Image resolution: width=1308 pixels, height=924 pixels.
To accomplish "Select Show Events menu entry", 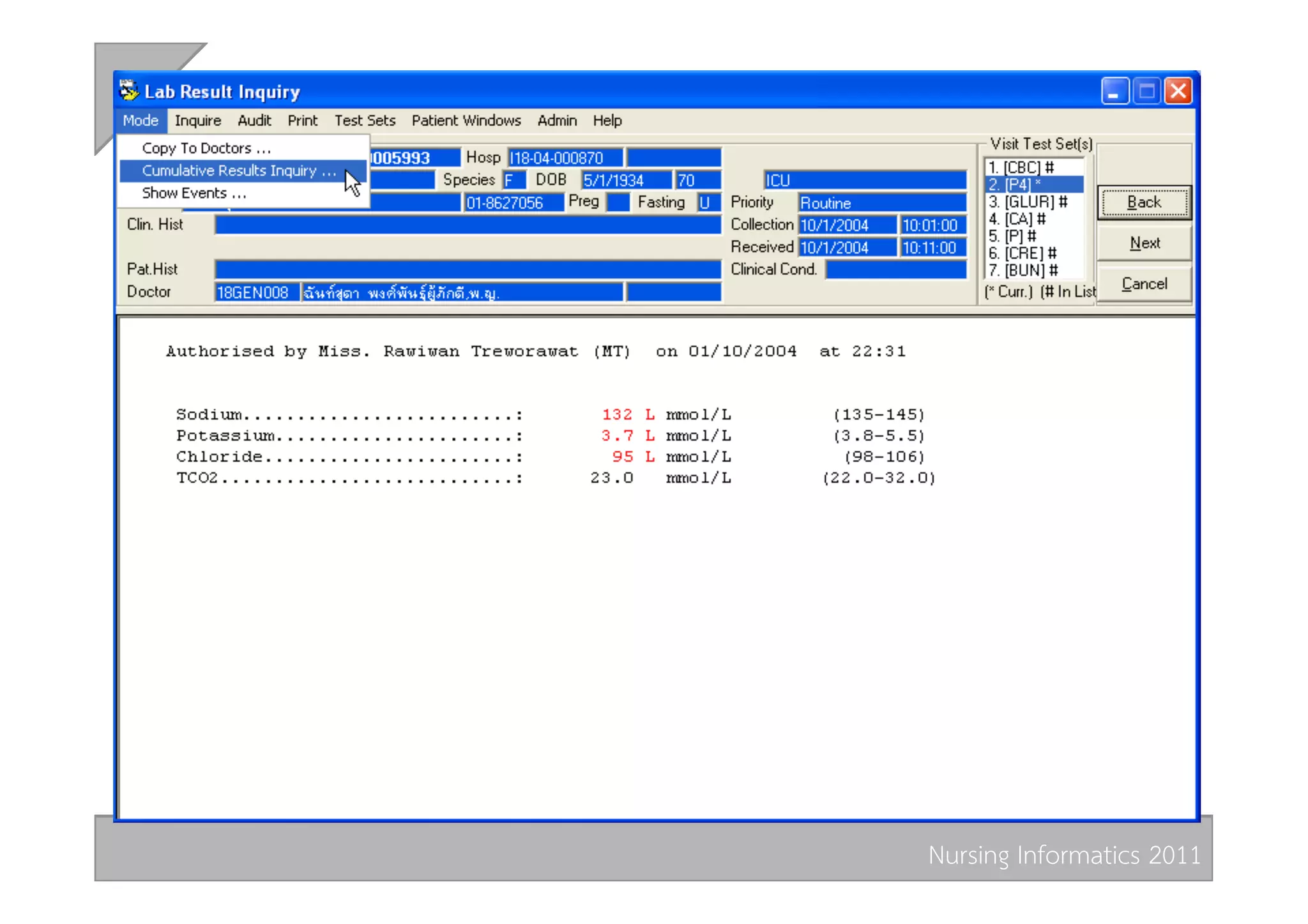I will [194, 193].
